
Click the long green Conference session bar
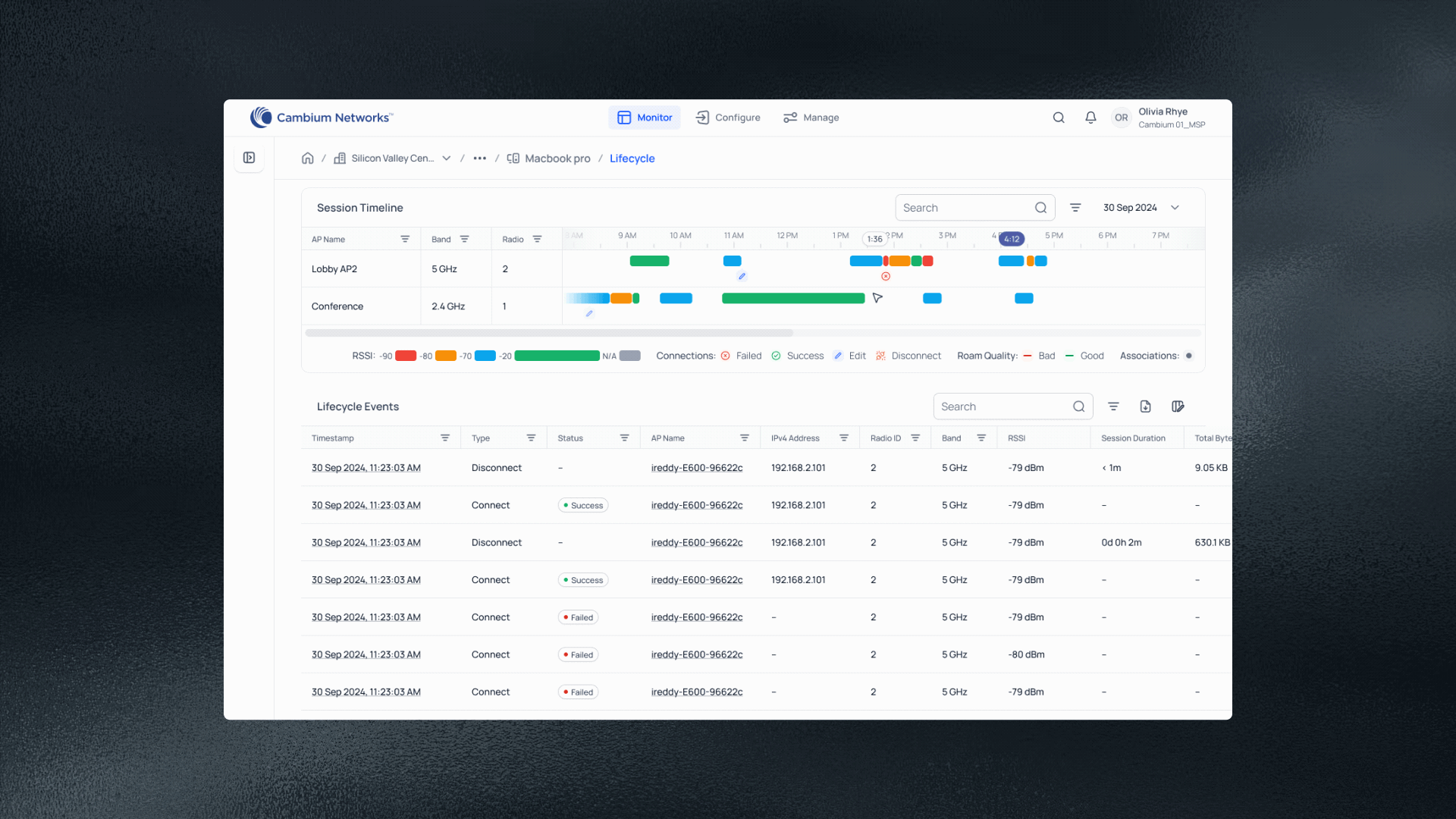793,298
